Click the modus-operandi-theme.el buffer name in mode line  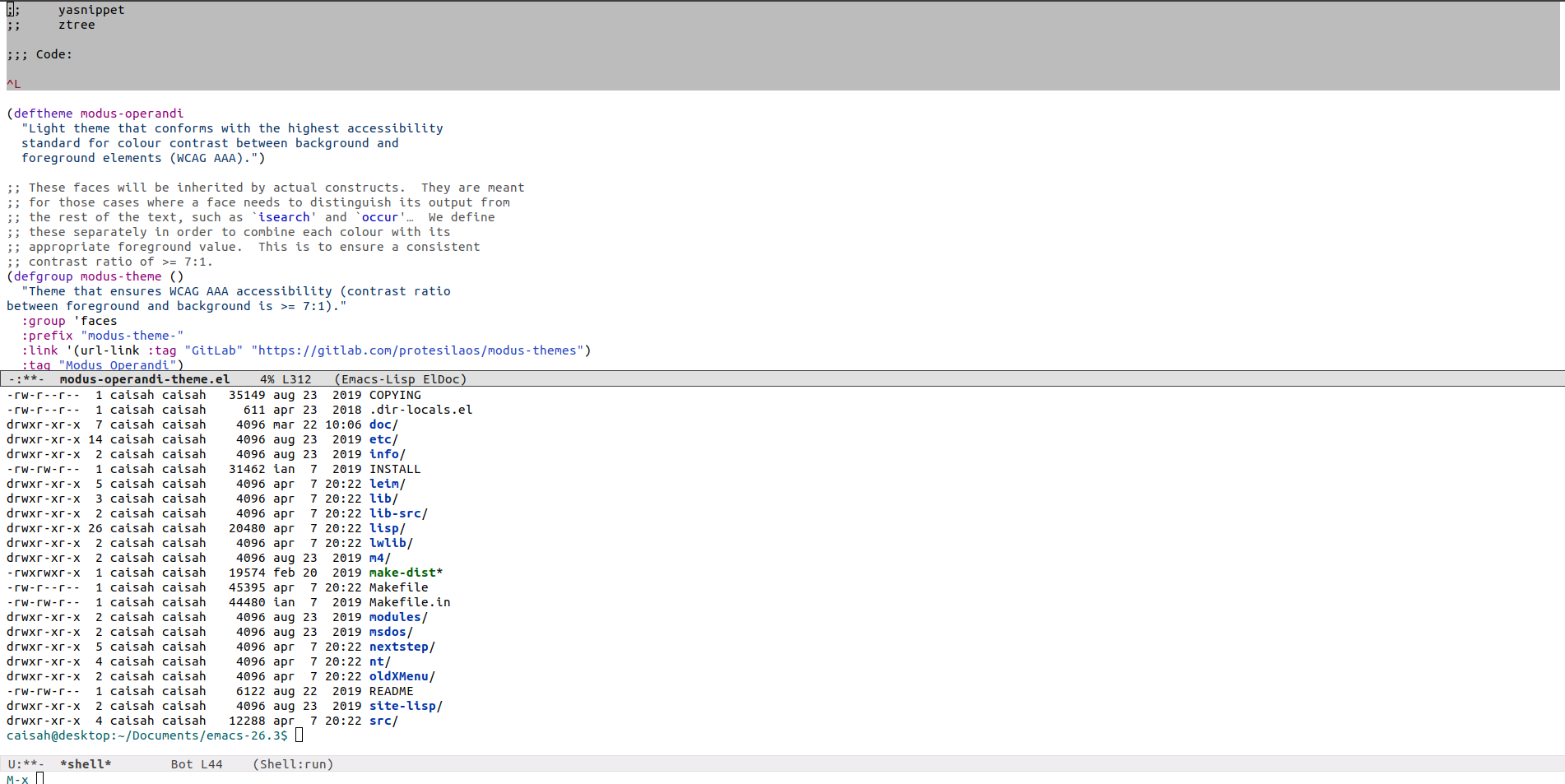(x=145, y=379)
